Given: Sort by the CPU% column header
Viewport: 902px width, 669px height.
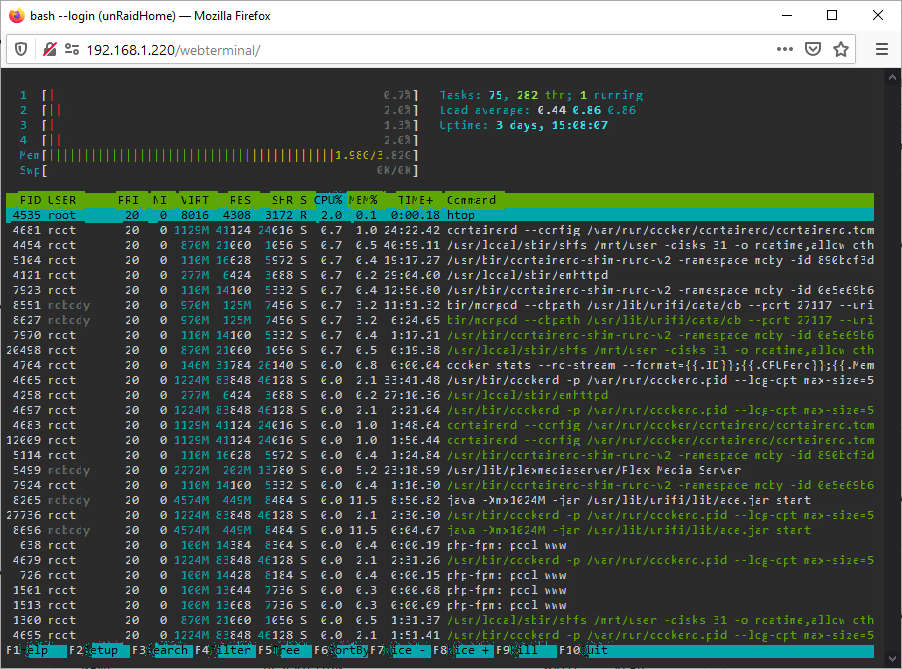Looking at the screenshot, I should 328,200.
